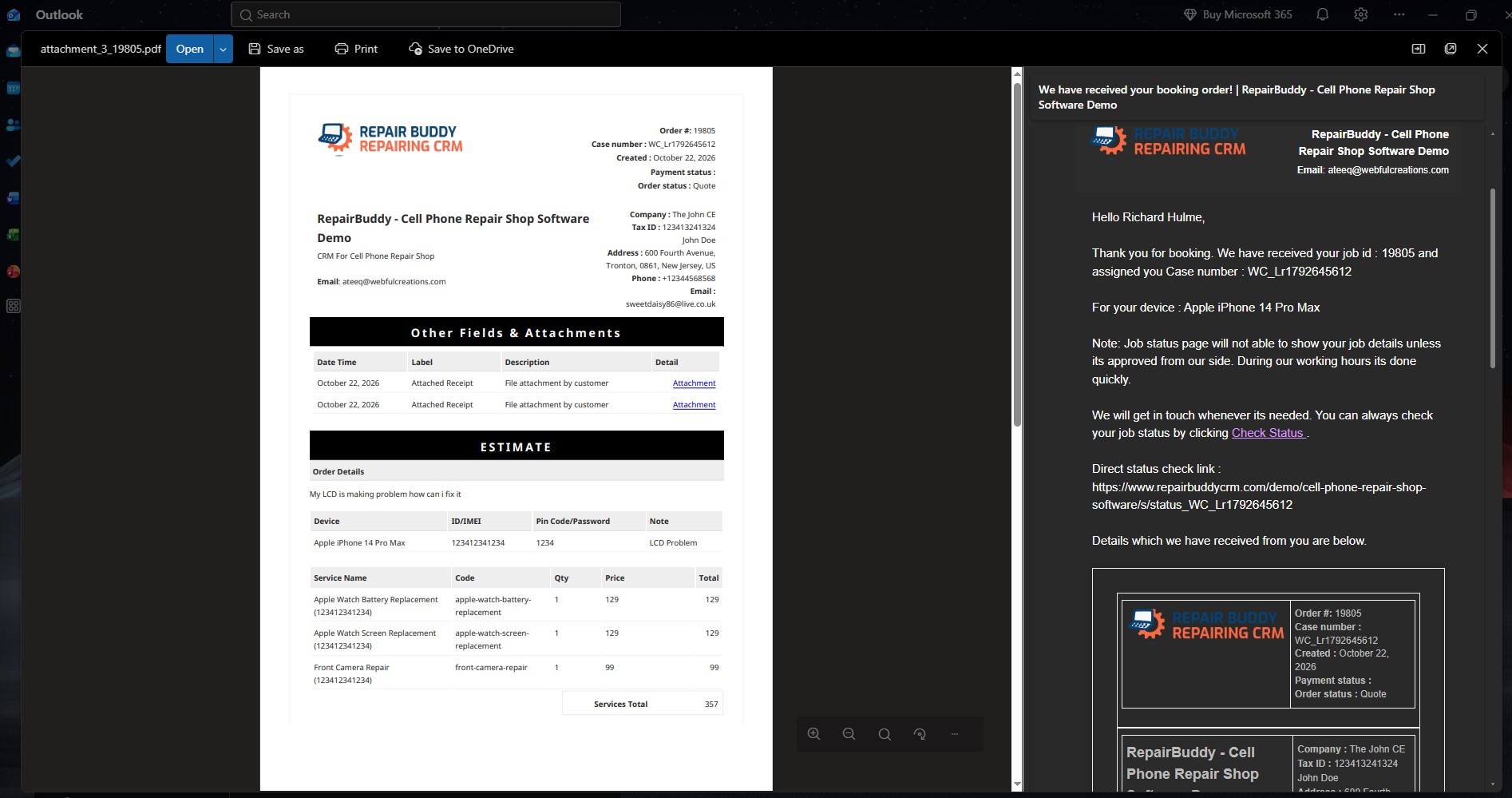
Task: Open the notifications bell
Action: click(x=1323, y=14)
